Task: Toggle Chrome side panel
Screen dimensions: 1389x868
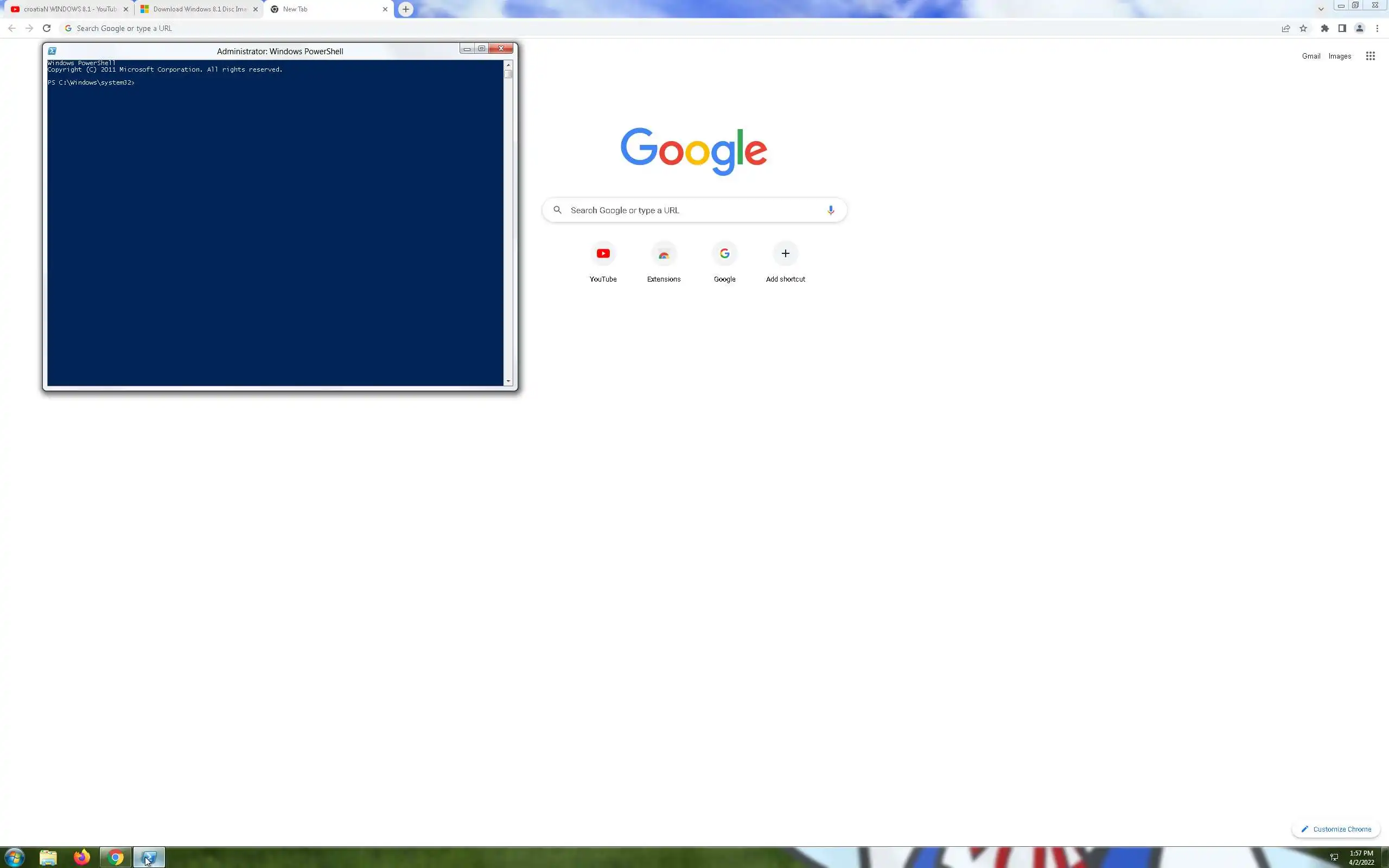Action: 1342,28
